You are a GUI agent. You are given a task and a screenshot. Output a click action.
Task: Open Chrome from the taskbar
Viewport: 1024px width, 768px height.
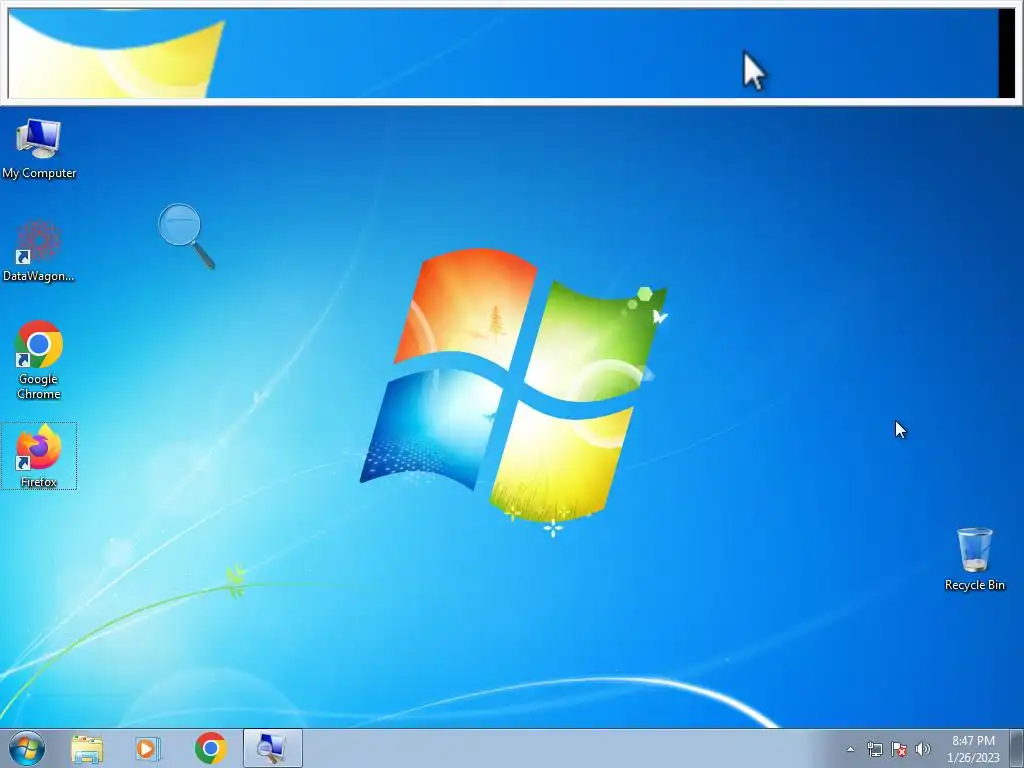(210, 748)
